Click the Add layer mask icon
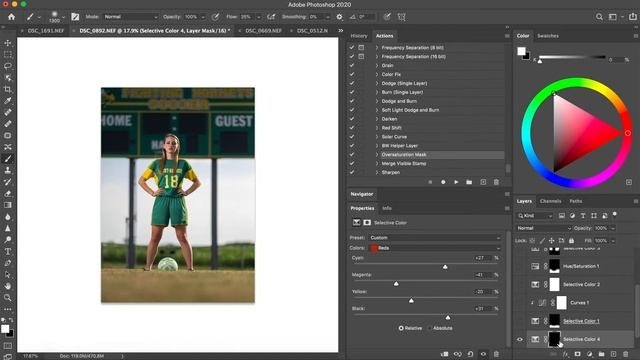The height and width of the screenshot is (360, 640). click(577, 354)
